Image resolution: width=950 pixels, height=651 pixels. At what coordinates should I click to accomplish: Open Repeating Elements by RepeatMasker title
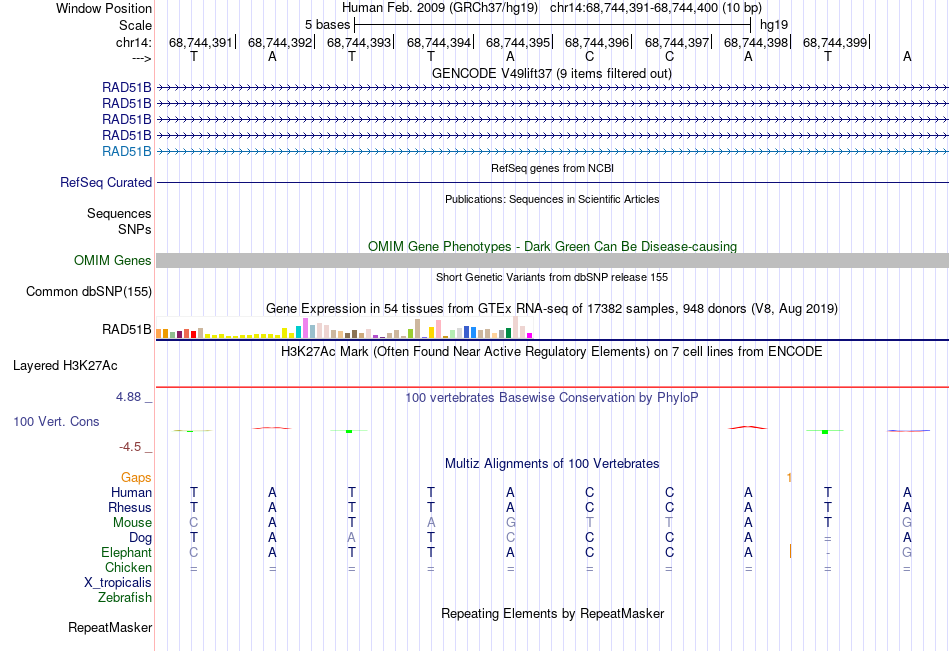552,613
